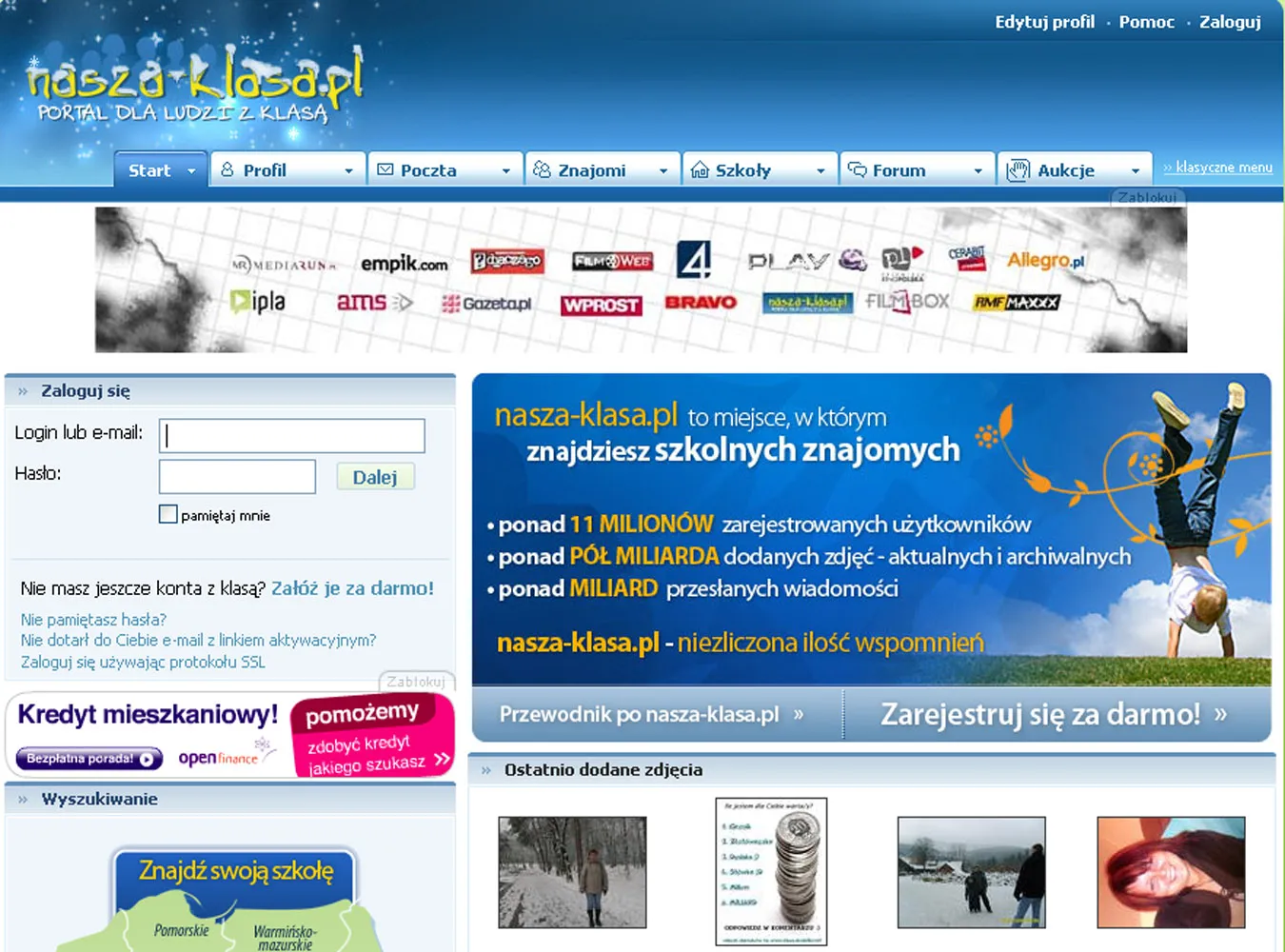Image resolution: width=1285 pixels, height=952 pixels.
Task: Click the Gazeta.pl logo in the banner
Action: point(488,304)
